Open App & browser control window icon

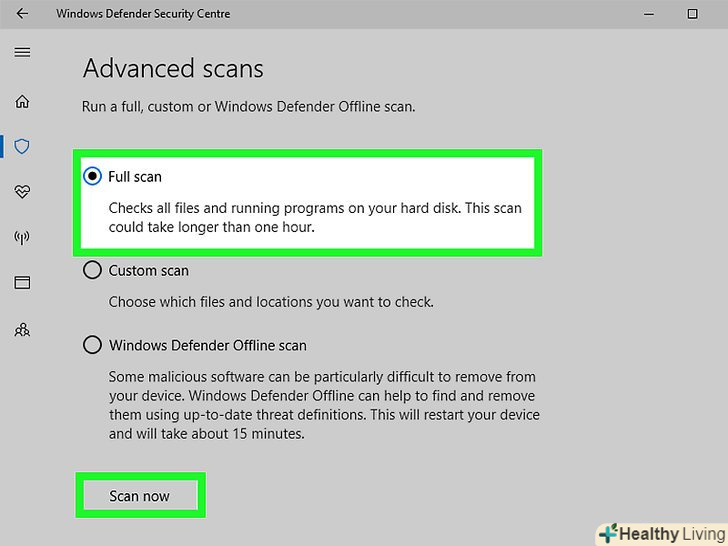(x=22, y=282)
